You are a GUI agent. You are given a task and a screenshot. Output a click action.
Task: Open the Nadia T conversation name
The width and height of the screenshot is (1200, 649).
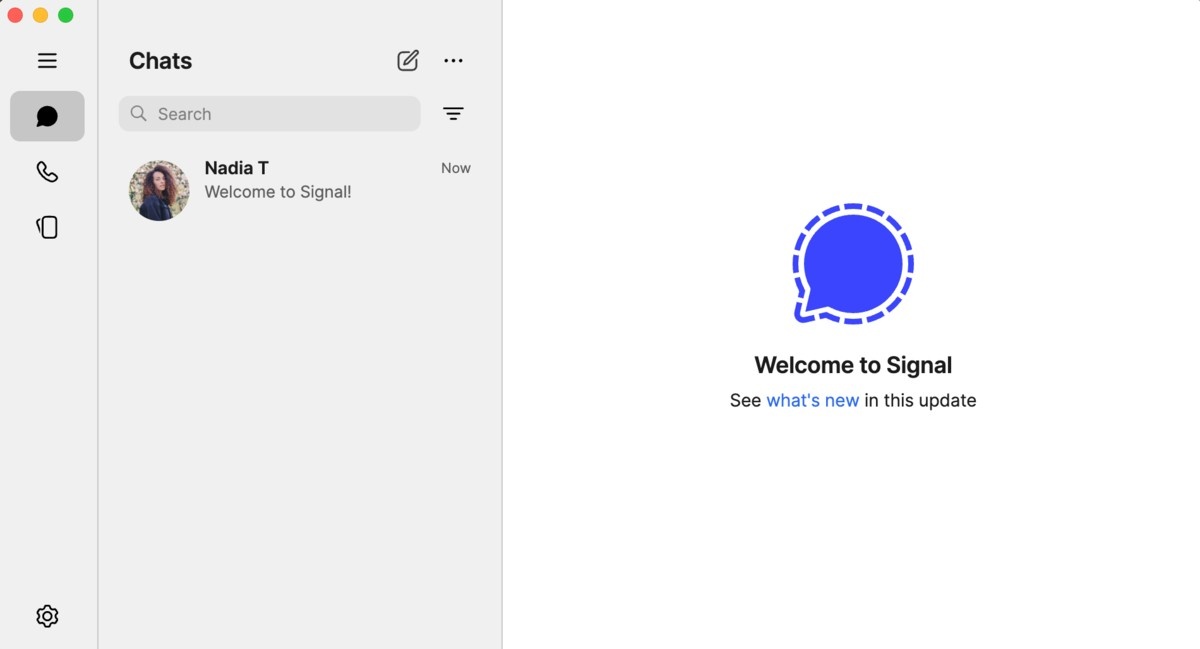(237, 168)
